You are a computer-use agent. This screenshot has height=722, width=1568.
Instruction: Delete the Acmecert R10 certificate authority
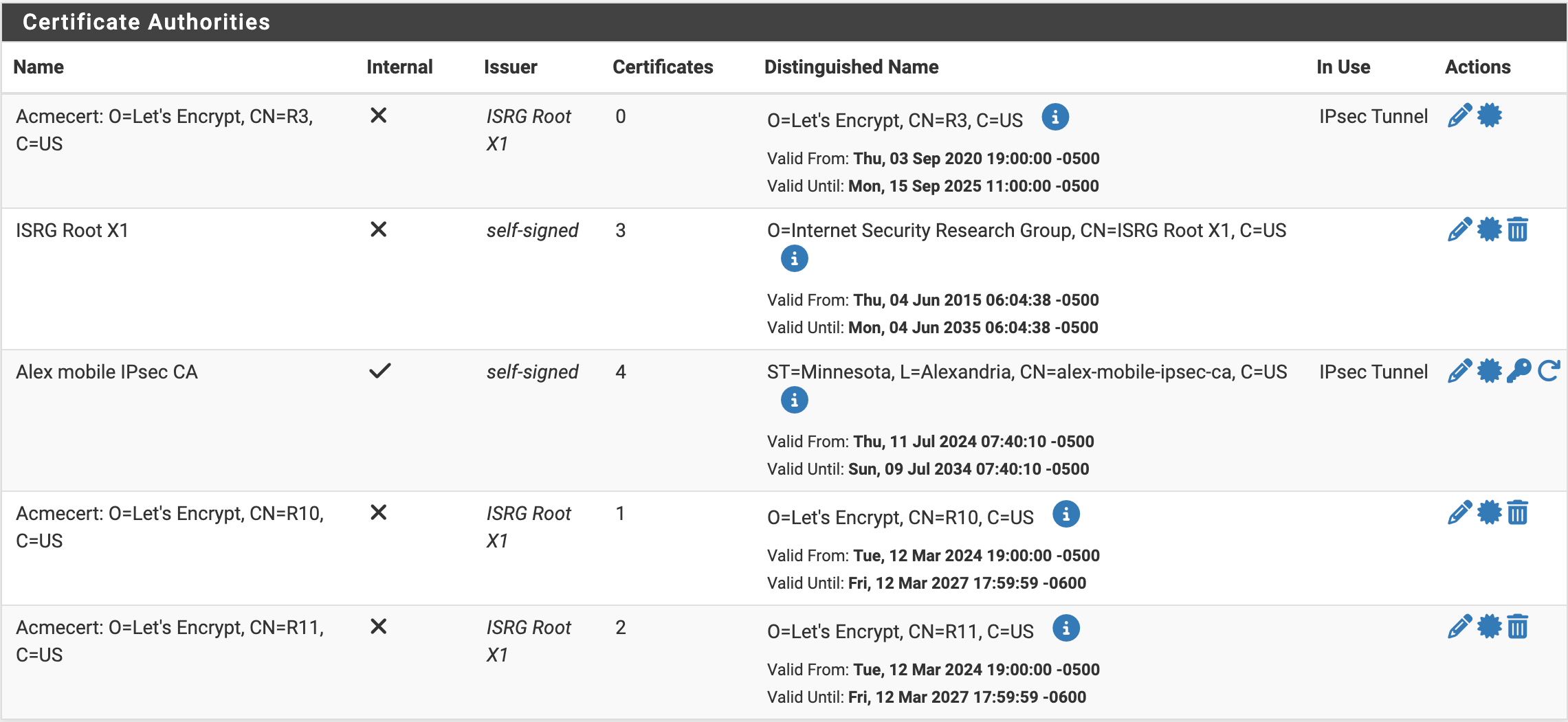[1518, 512]
